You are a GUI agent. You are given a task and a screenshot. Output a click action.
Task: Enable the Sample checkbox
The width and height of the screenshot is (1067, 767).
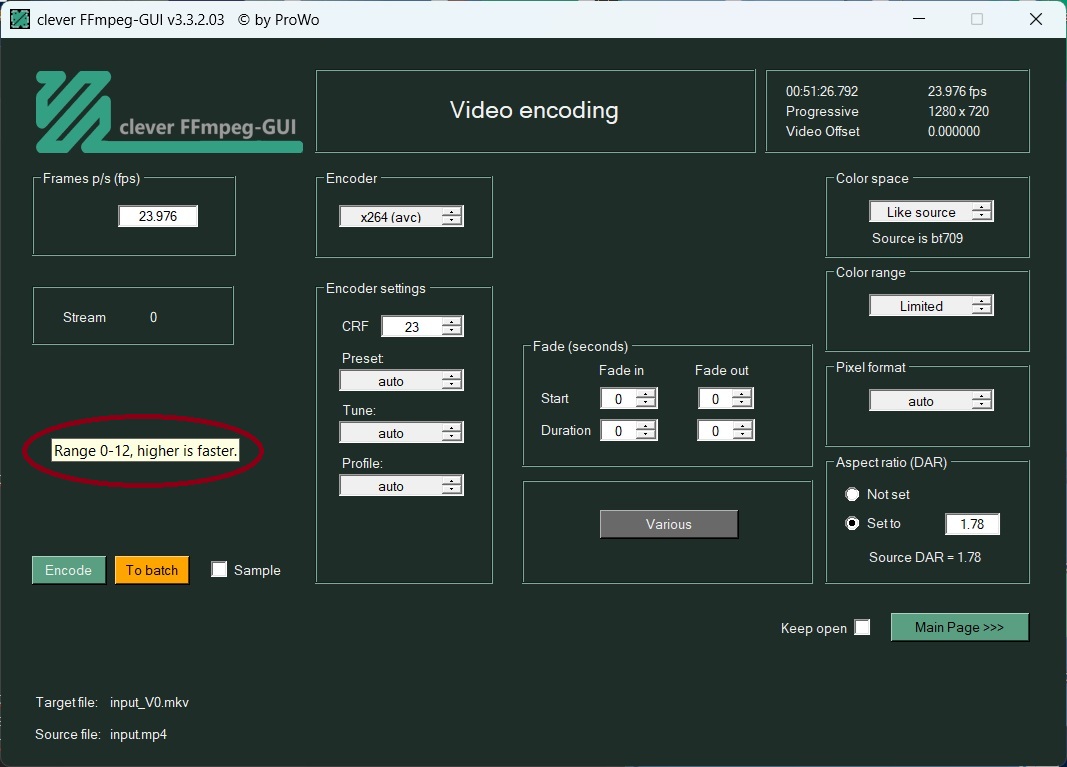click(219, 570)
